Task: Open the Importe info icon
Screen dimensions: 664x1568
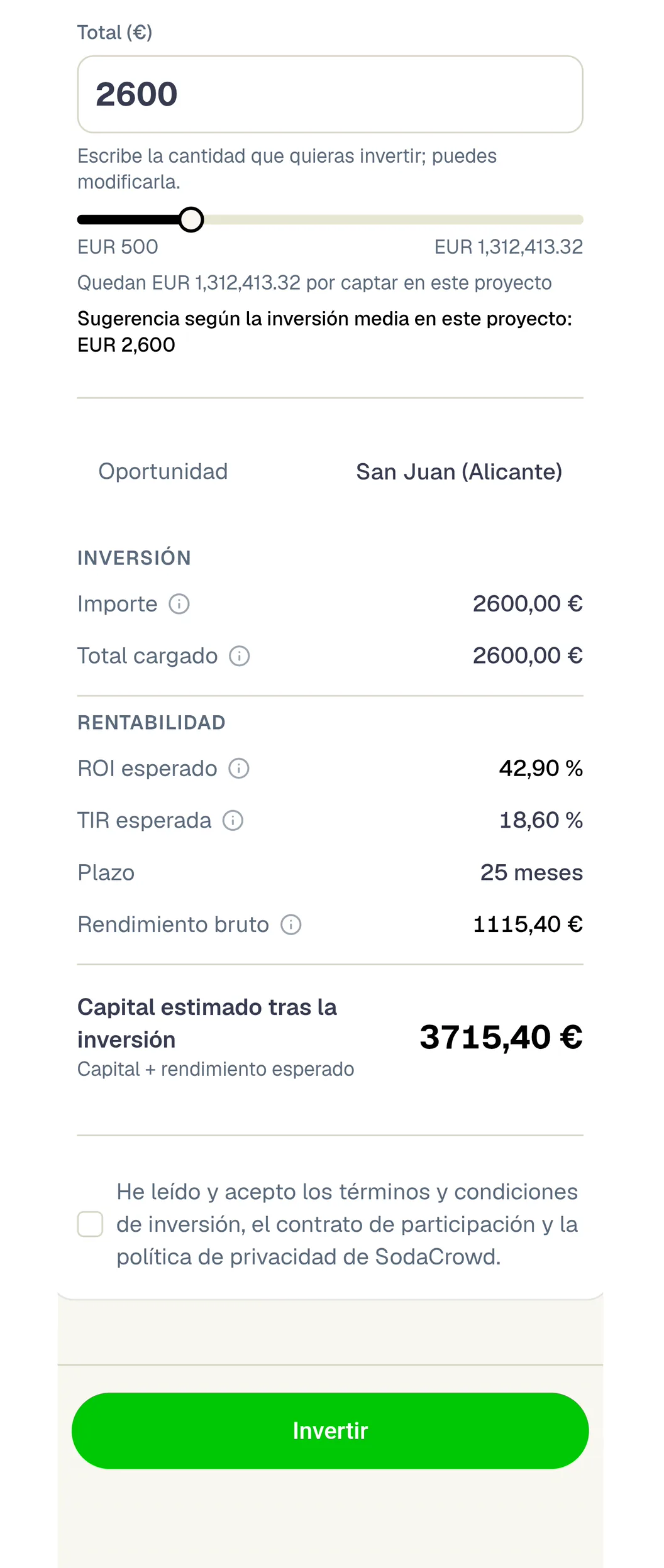Action: coord(179,604)
